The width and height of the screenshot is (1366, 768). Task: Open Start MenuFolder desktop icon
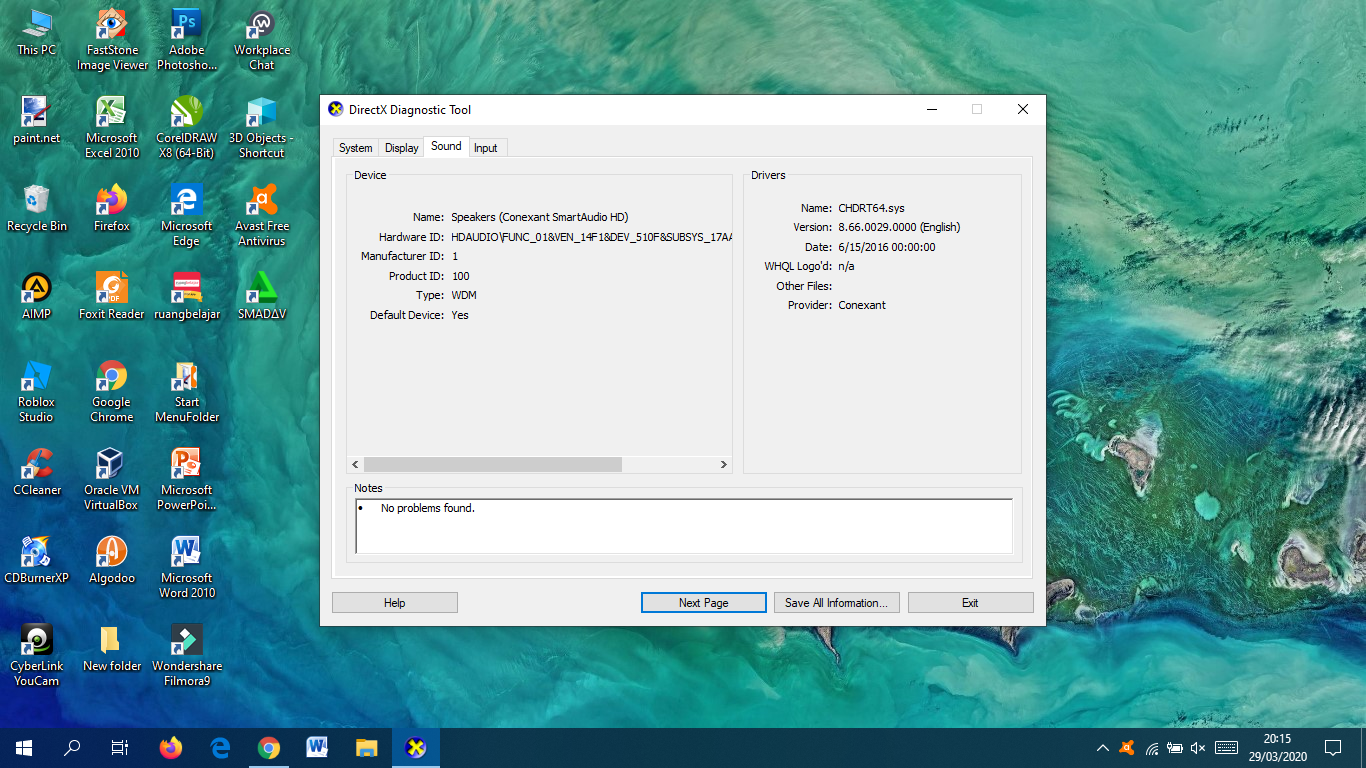tap(186, 391)
